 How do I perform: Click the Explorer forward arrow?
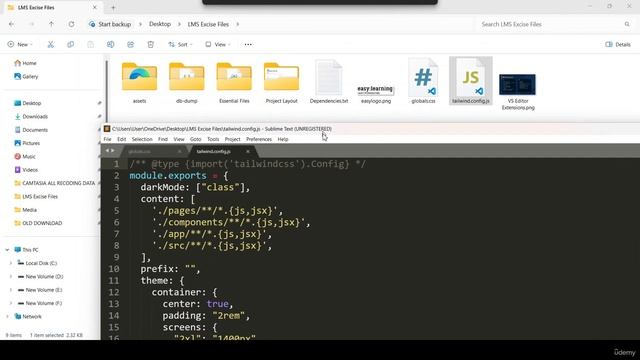pyautogui.click(x=31, y=24)
